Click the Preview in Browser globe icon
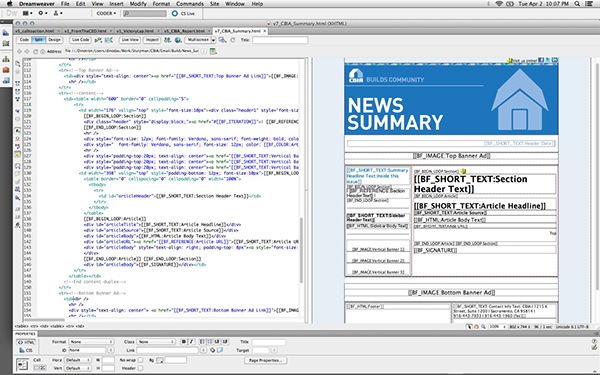600x375 pixels. point(178,40)
